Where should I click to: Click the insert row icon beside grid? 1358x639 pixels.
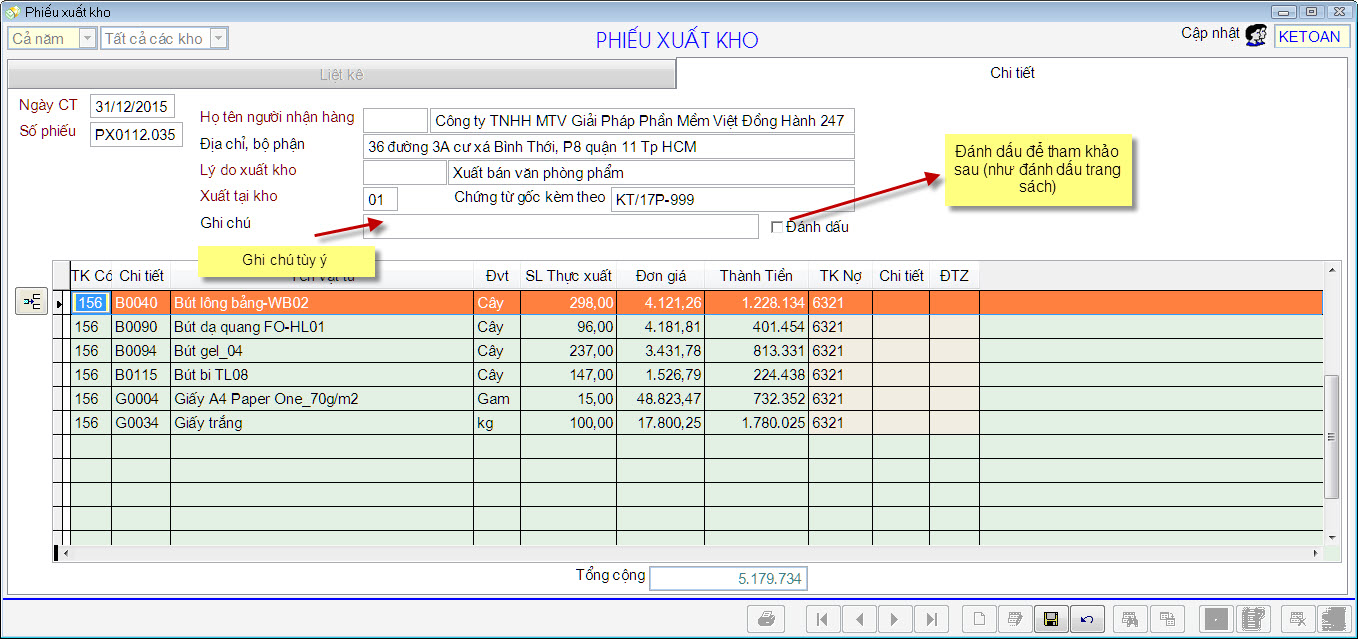click(x=31, y=301)
